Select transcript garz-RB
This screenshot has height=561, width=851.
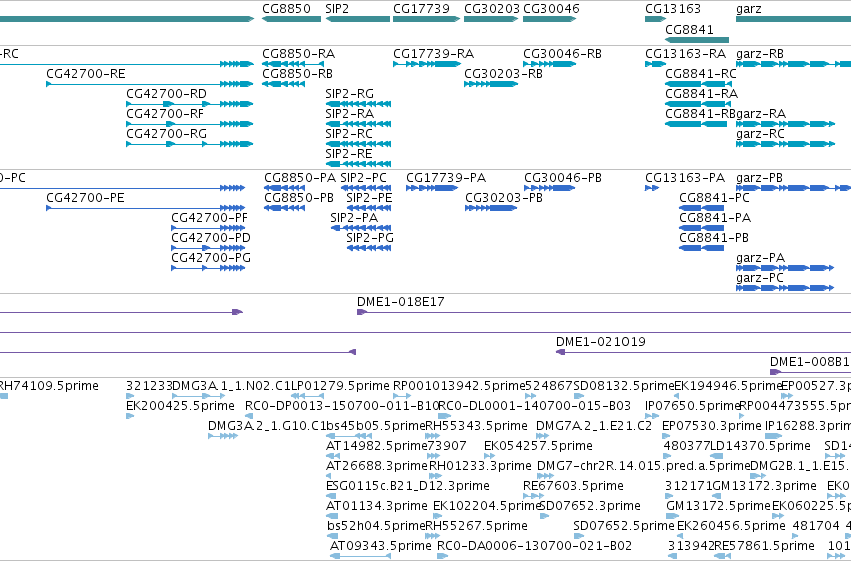click(x=793, y=64)
